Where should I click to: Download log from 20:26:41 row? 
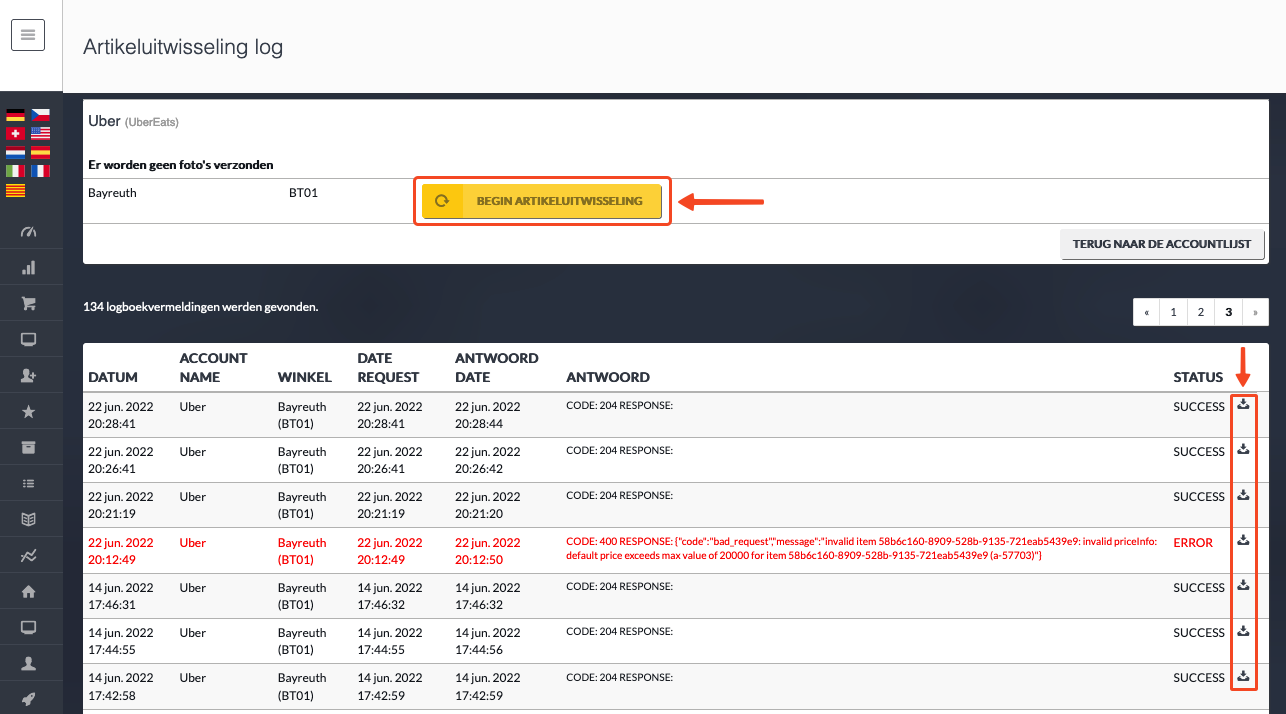[1243, 449]
